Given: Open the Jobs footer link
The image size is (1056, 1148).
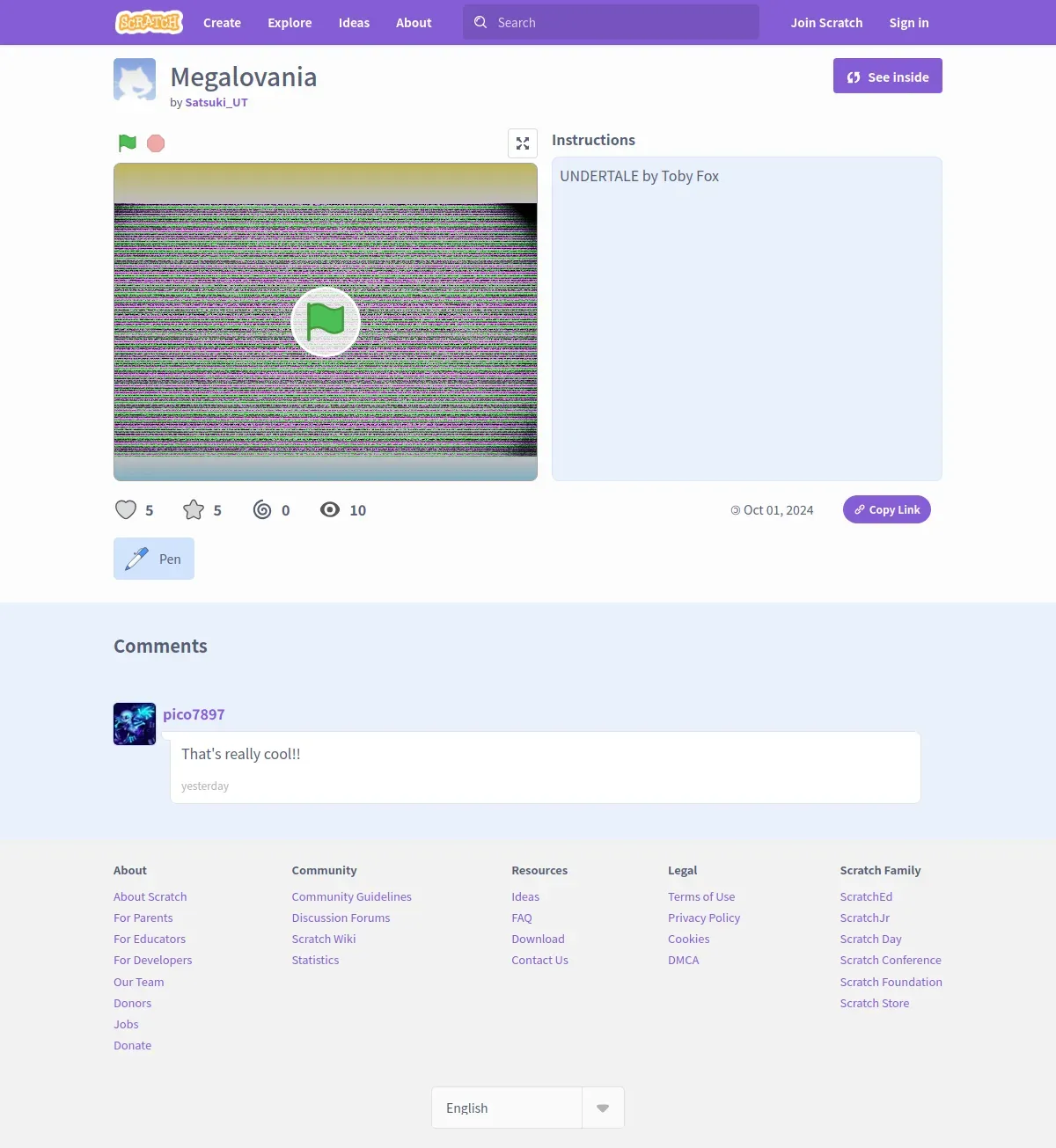Looking at the screenshot, I should point(126,1024).
